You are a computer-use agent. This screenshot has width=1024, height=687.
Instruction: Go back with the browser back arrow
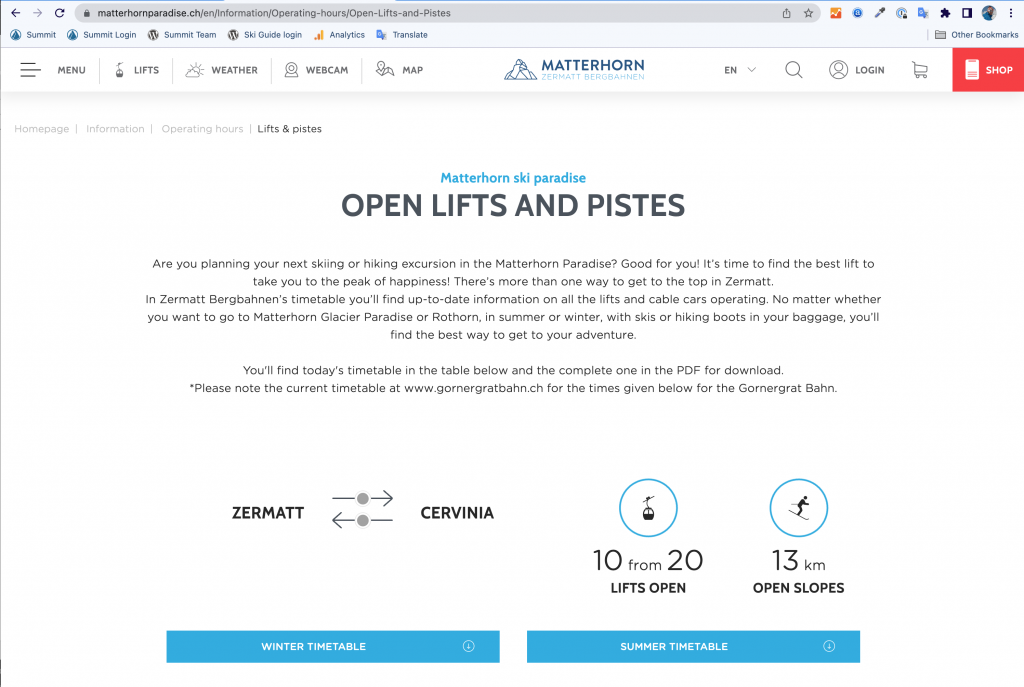[16, 13]
